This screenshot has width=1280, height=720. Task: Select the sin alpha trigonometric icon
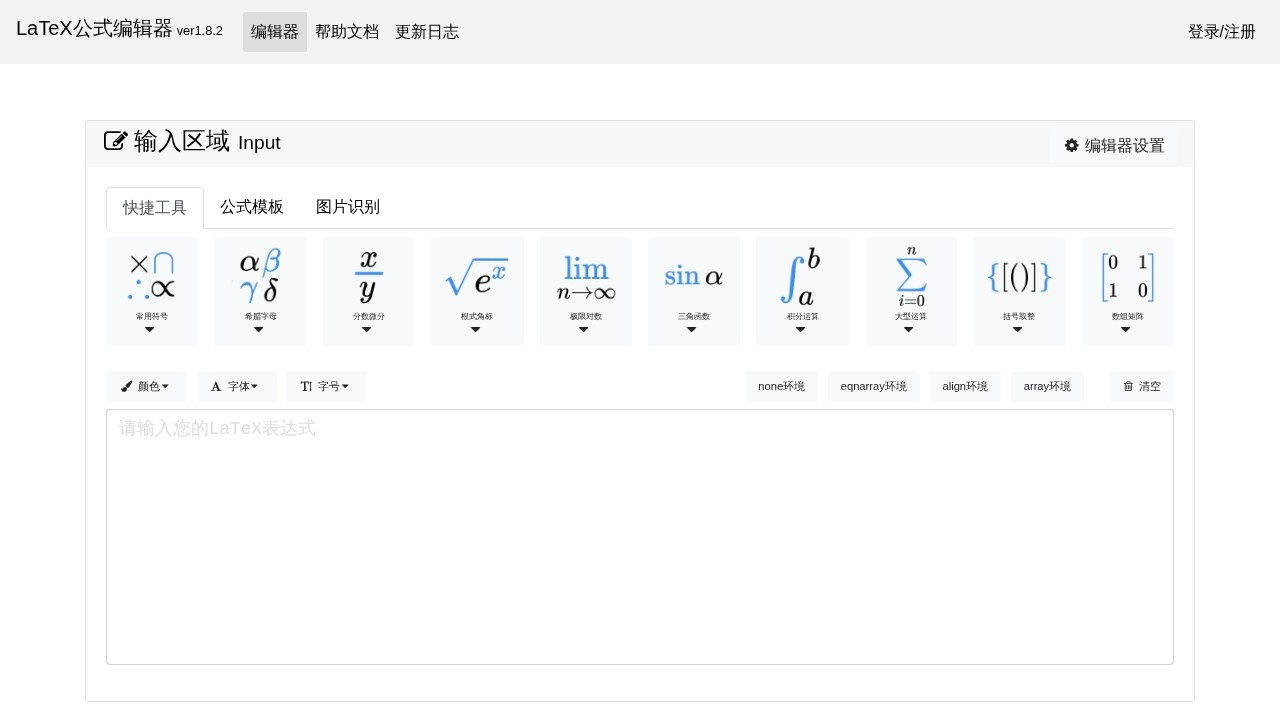(x=693, y=291)
